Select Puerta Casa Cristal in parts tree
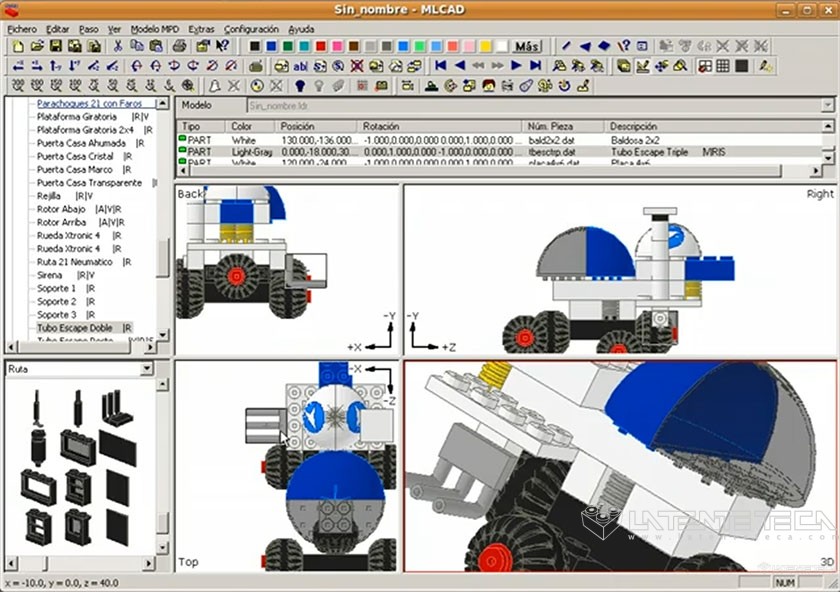840x592 pixels. click(x=75, y=156)
